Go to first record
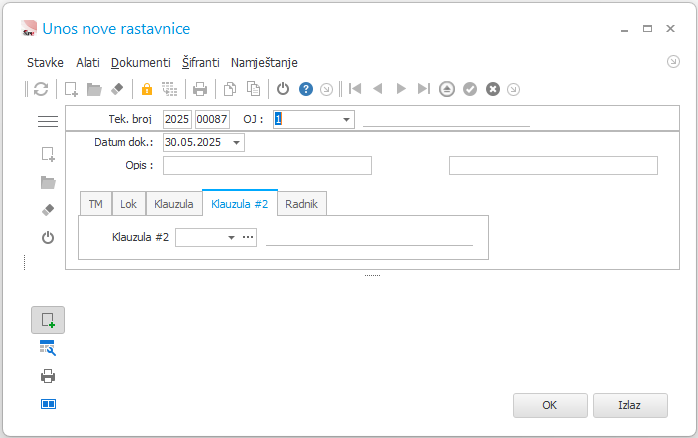The width and height of the screenshot is (698, 438). (355, 89)
